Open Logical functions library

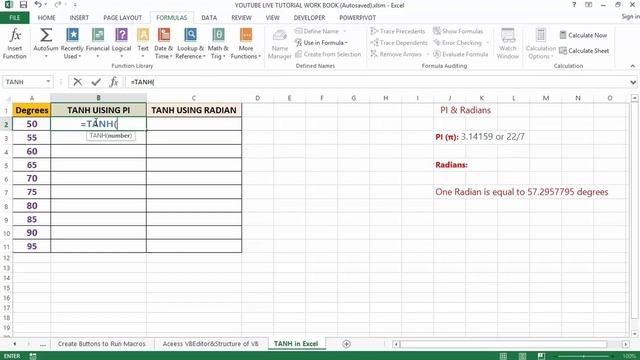(x=121, y=44)
